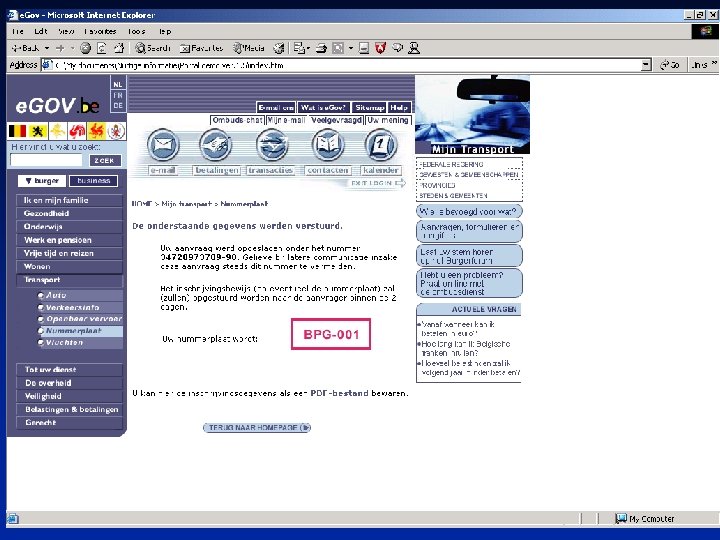Click the EXIT LOGIN arrow link
Viewport: 720px width, 540px height.
378,183
